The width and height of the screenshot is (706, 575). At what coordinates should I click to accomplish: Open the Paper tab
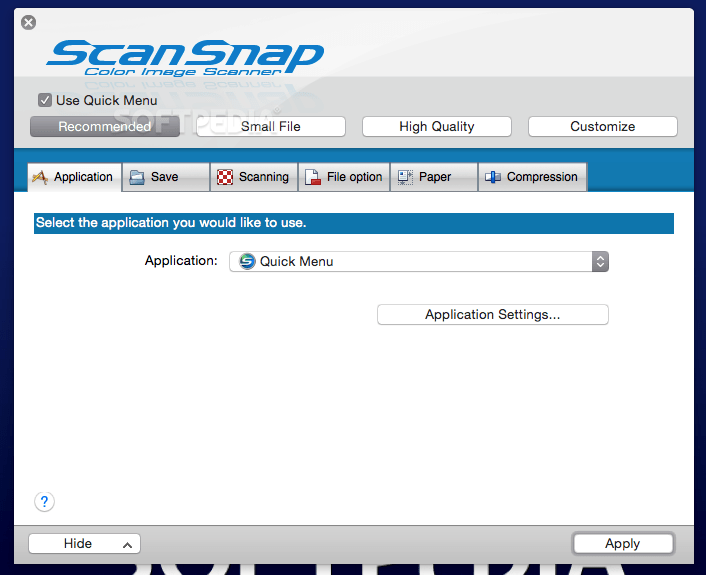click(x=434, y=177)
